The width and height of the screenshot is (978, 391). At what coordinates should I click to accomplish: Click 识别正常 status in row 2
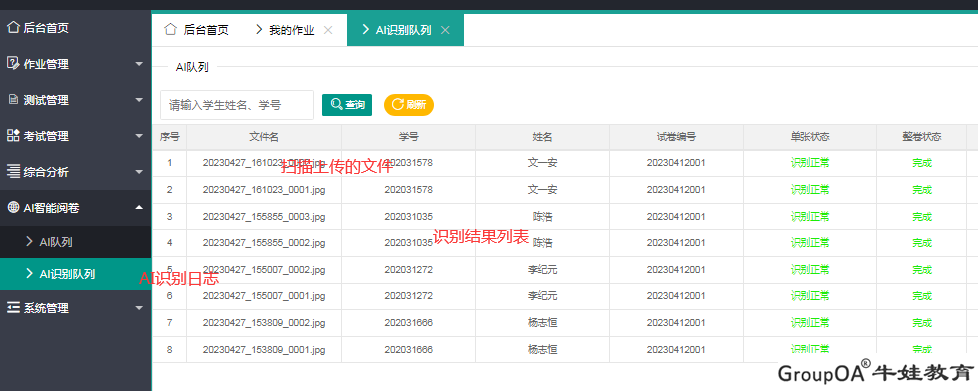click(x=810, y=190)
